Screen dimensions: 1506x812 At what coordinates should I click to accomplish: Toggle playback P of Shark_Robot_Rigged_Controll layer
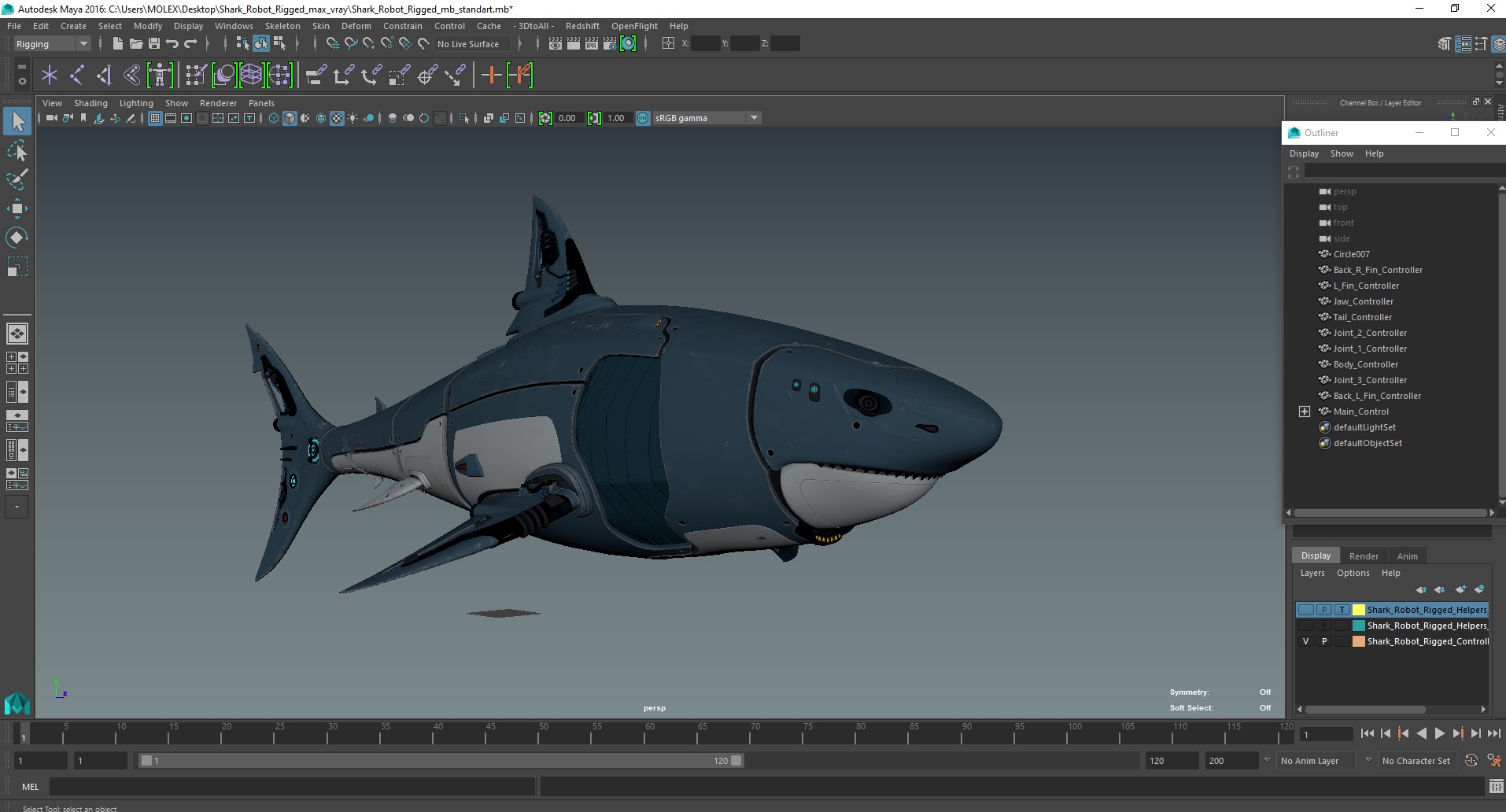1324,641
